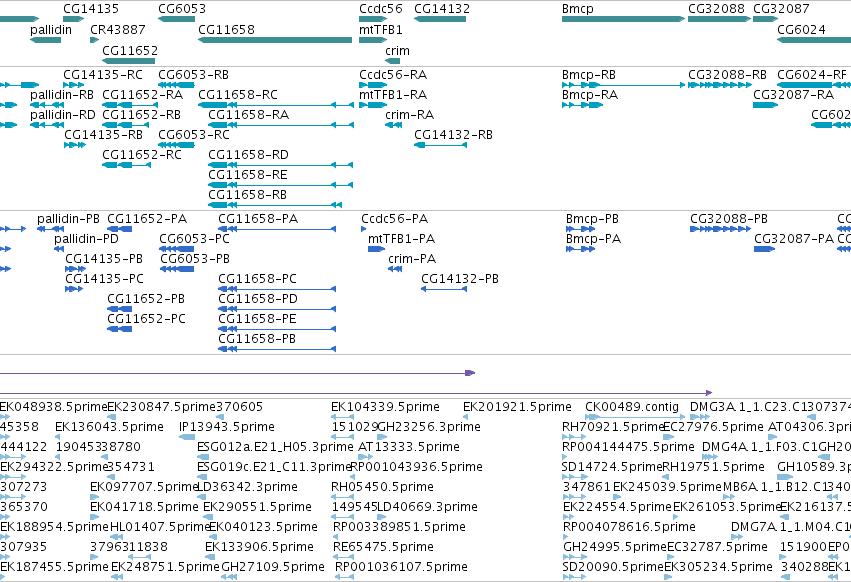Click the mtTFB1 gene label
The width and height of the screenshot is (851, 582).
(x=380, y=29)
